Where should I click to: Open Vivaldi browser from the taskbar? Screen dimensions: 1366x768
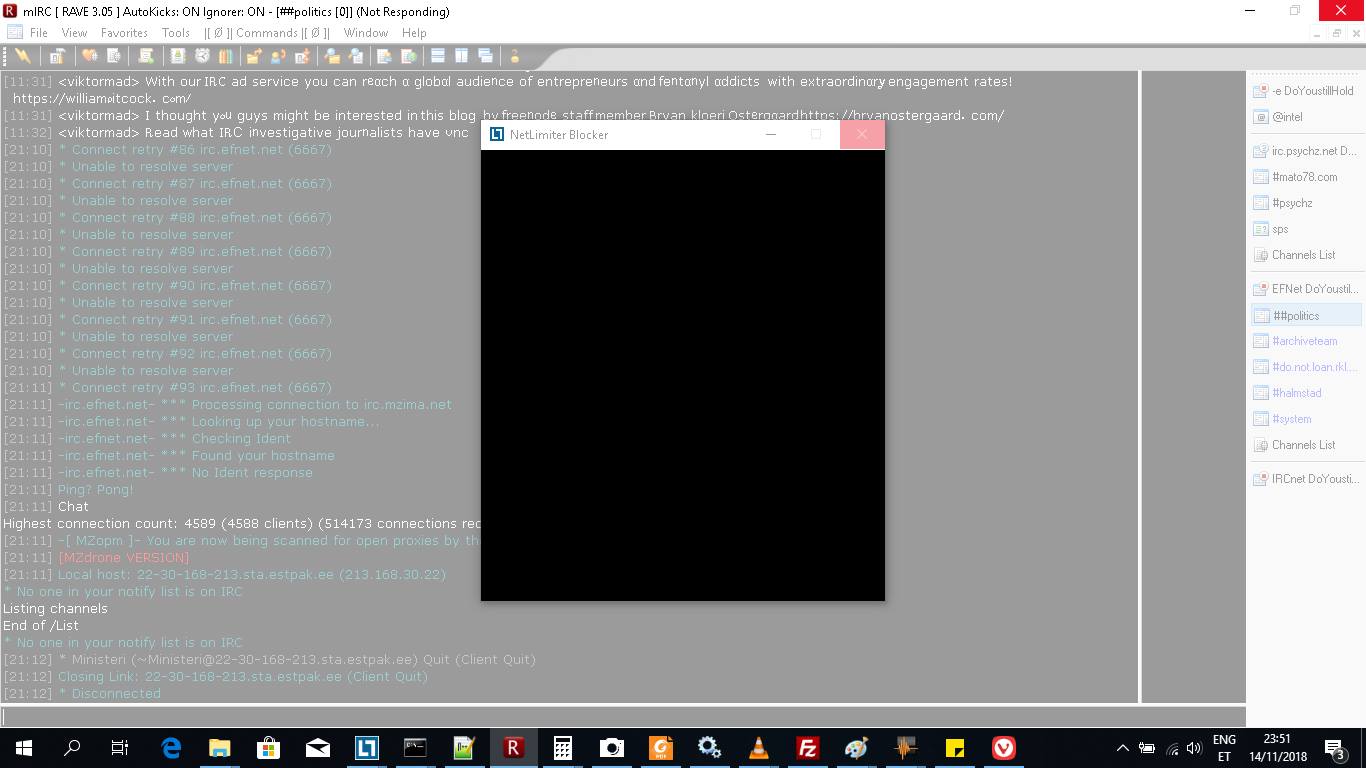(x=1003, y=748)
